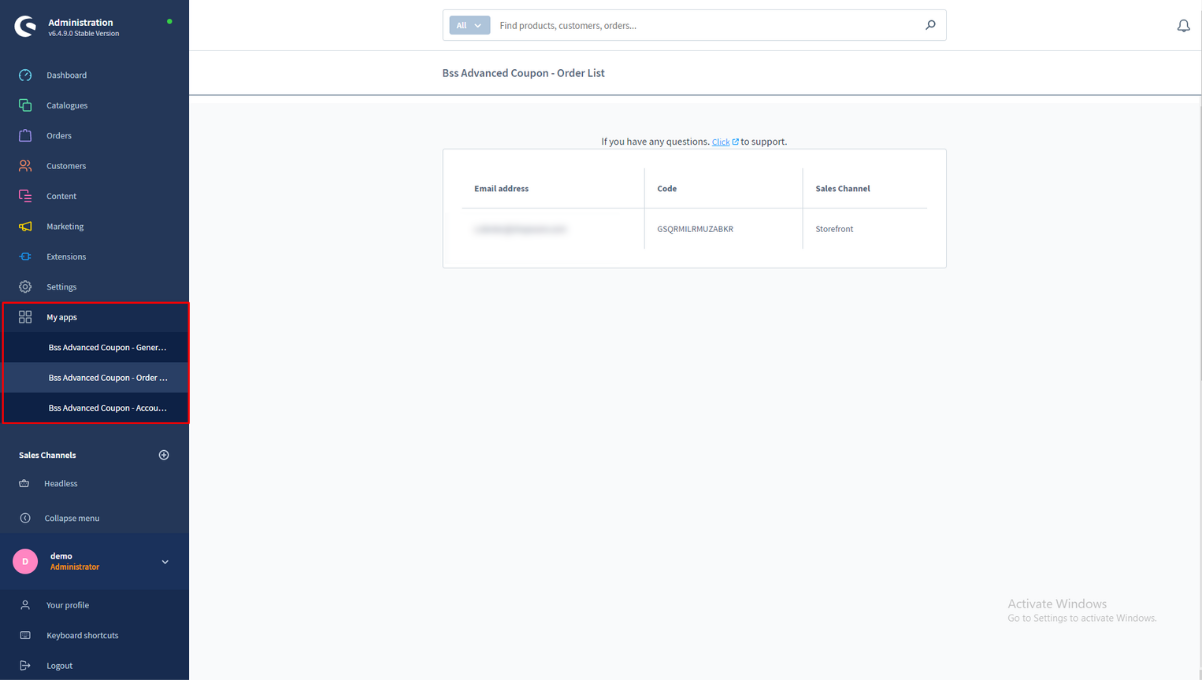Click the Email address column header
This screenshot has width=1202, height=680.
[x=501, y=188]
